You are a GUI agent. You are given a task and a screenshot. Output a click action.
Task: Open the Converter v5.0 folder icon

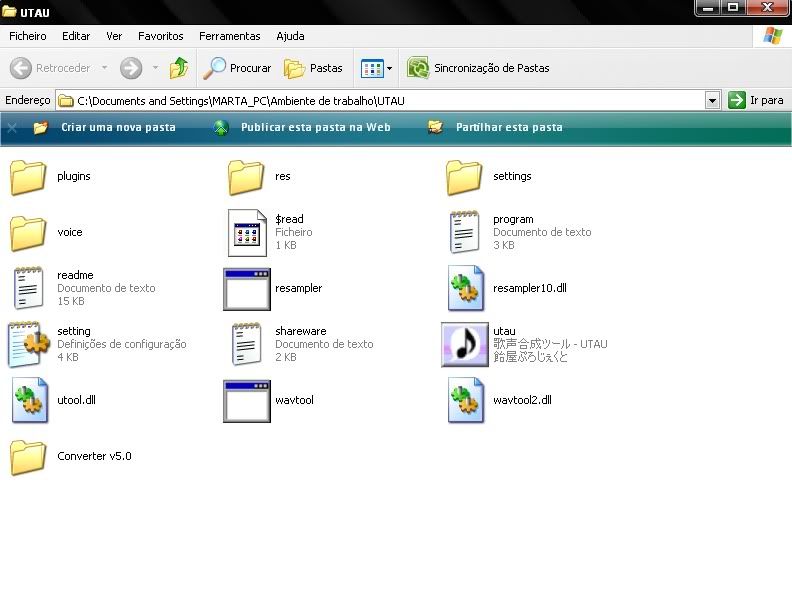(x=28, y=457)
